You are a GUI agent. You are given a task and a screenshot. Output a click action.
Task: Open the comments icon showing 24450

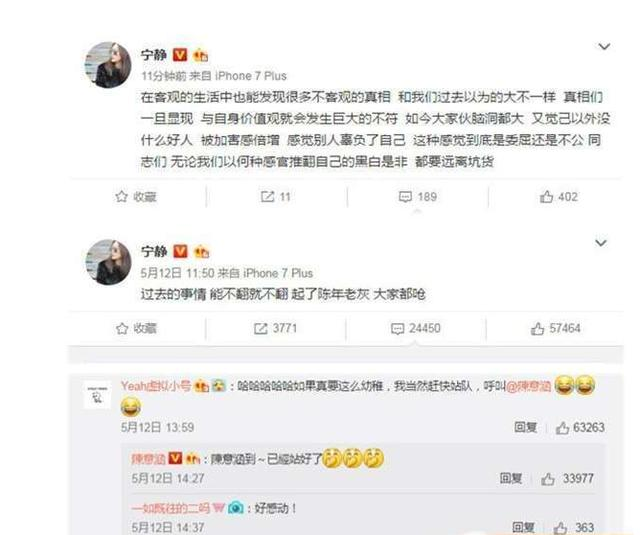point(397,329)
